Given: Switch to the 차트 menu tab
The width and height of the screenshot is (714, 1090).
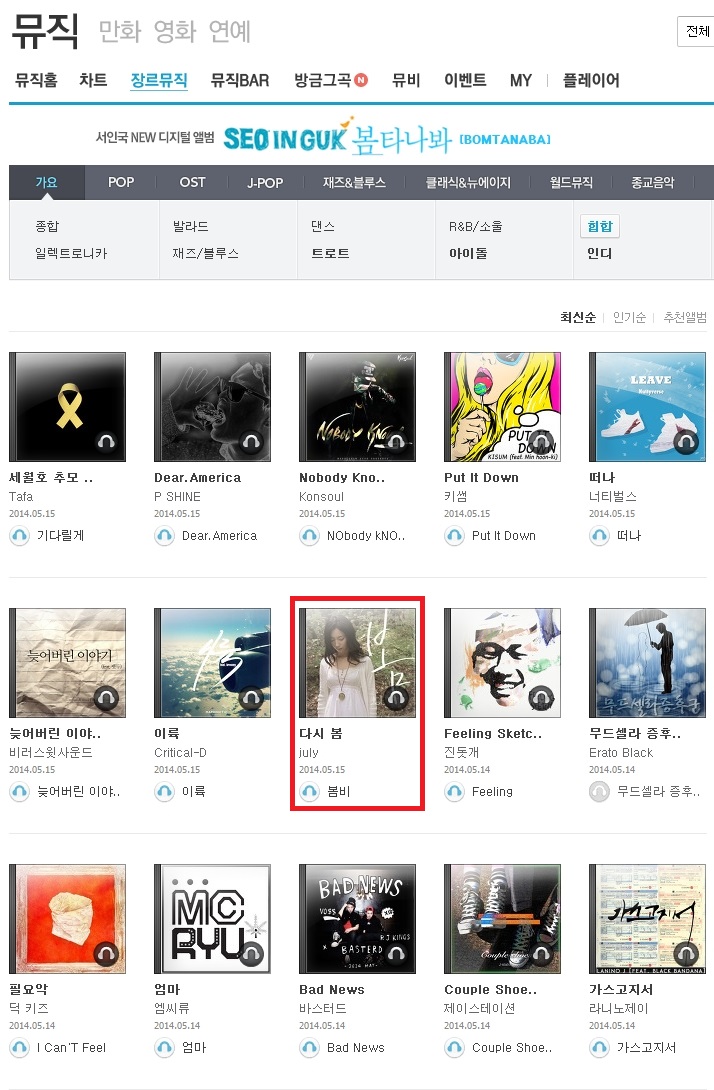Looking at the screenshot, I should click(x=93, y=80).
